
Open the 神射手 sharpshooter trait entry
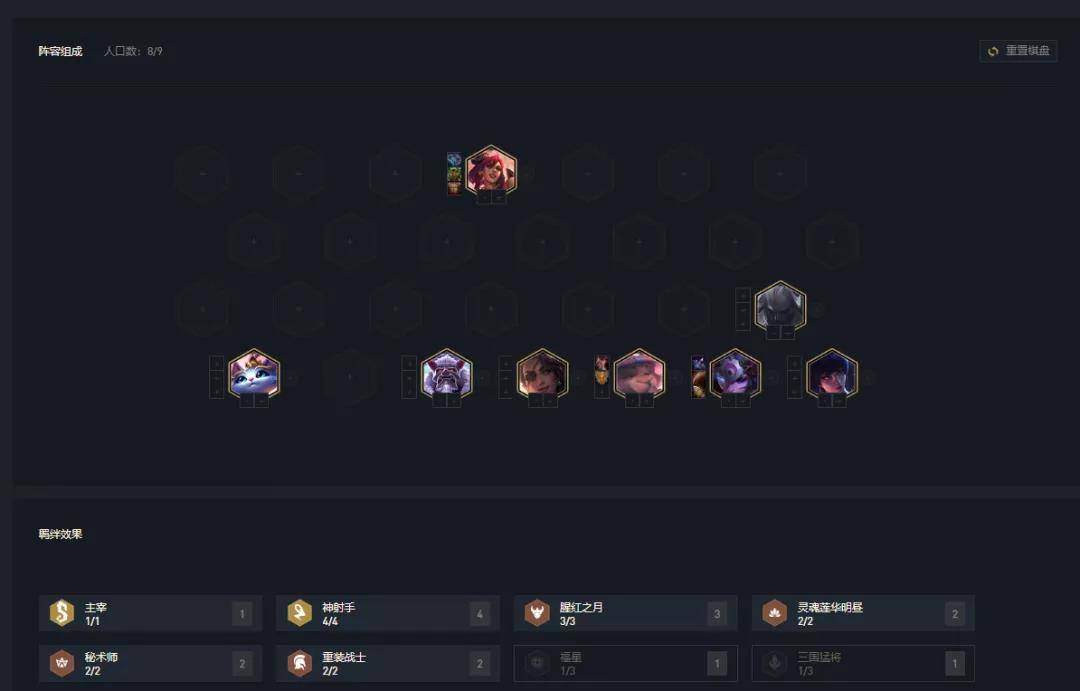coord(388,613)
